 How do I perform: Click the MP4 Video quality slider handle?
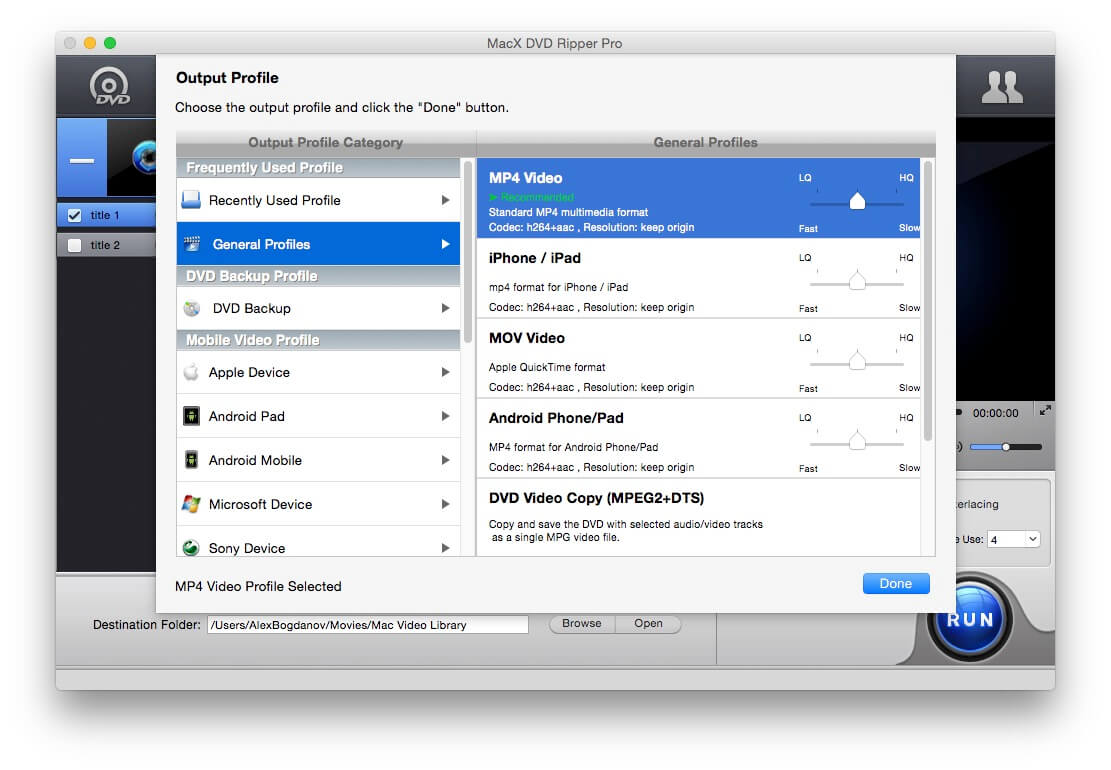tap(857, 201)
